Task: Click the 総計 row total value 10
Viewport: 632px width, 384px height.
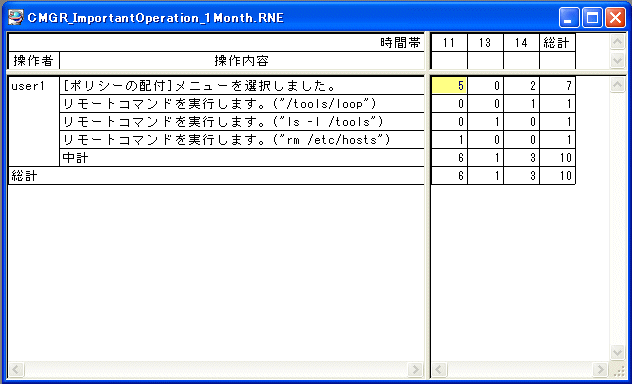Action: click(557, 176)
